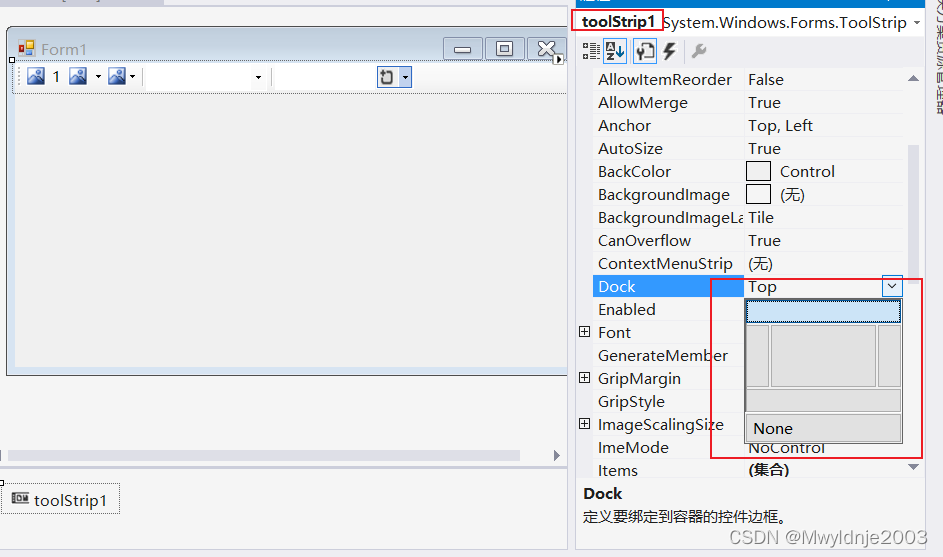Select the Items property
This screenshot has height=557, width=943.
(618, 470)
